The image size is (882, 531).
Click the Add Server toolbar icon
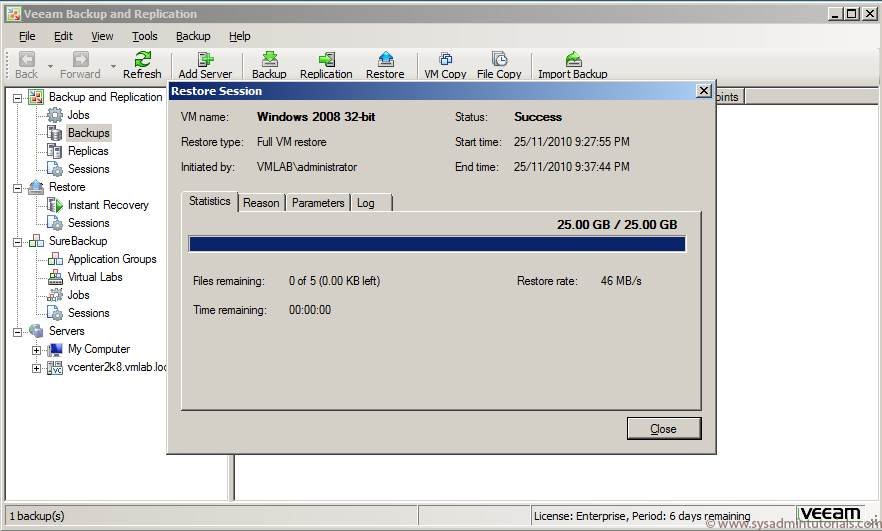pos(205,59)
